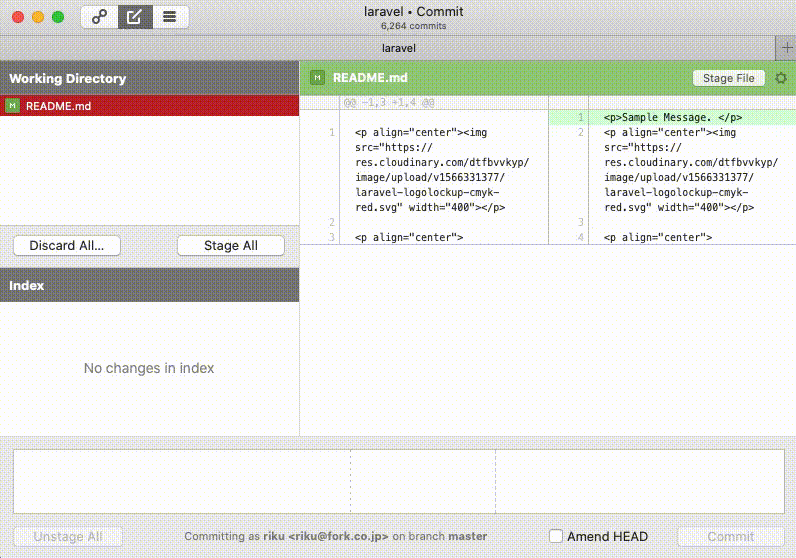Close the window with the red button

18,17
